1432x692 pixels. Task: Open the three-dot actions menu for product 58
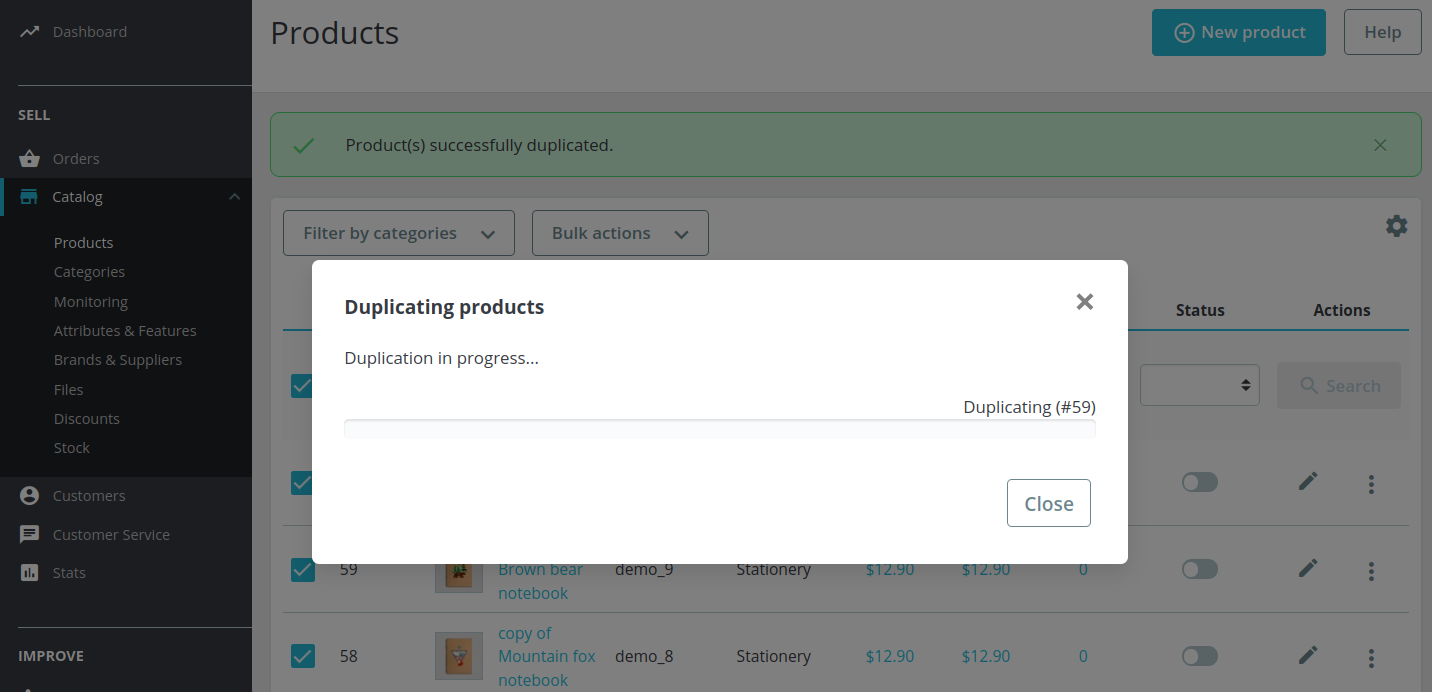[x=1371, y=657]
